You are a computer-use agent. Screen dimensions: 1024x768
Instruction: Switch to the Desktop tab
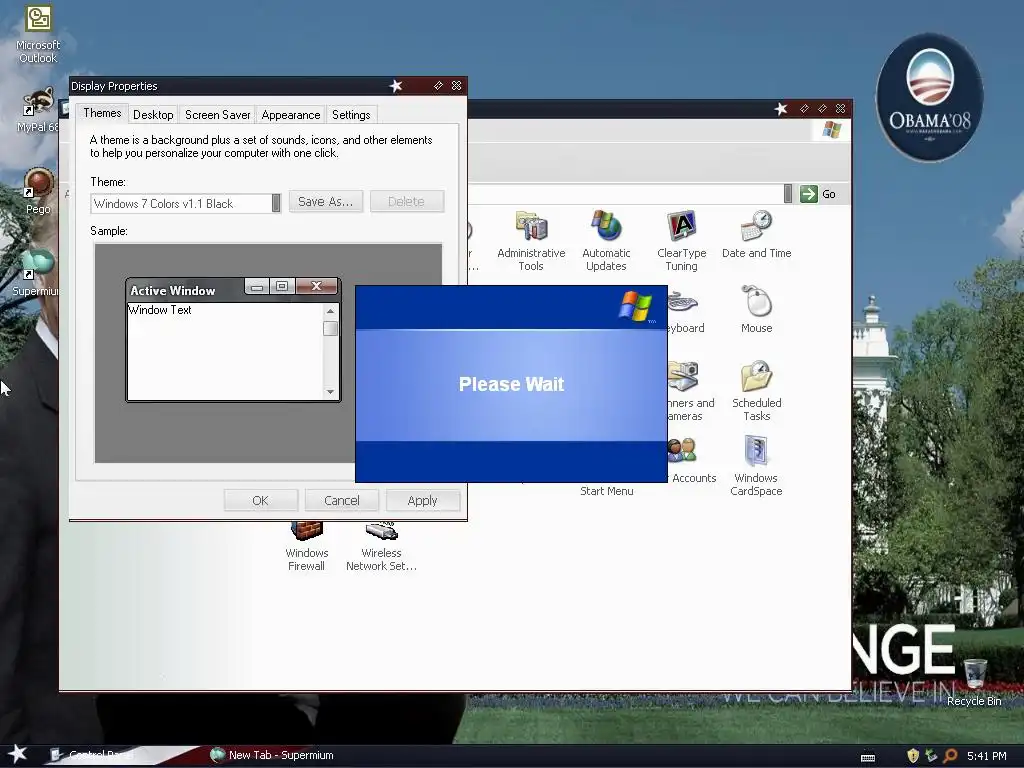(x=153, y=115)
